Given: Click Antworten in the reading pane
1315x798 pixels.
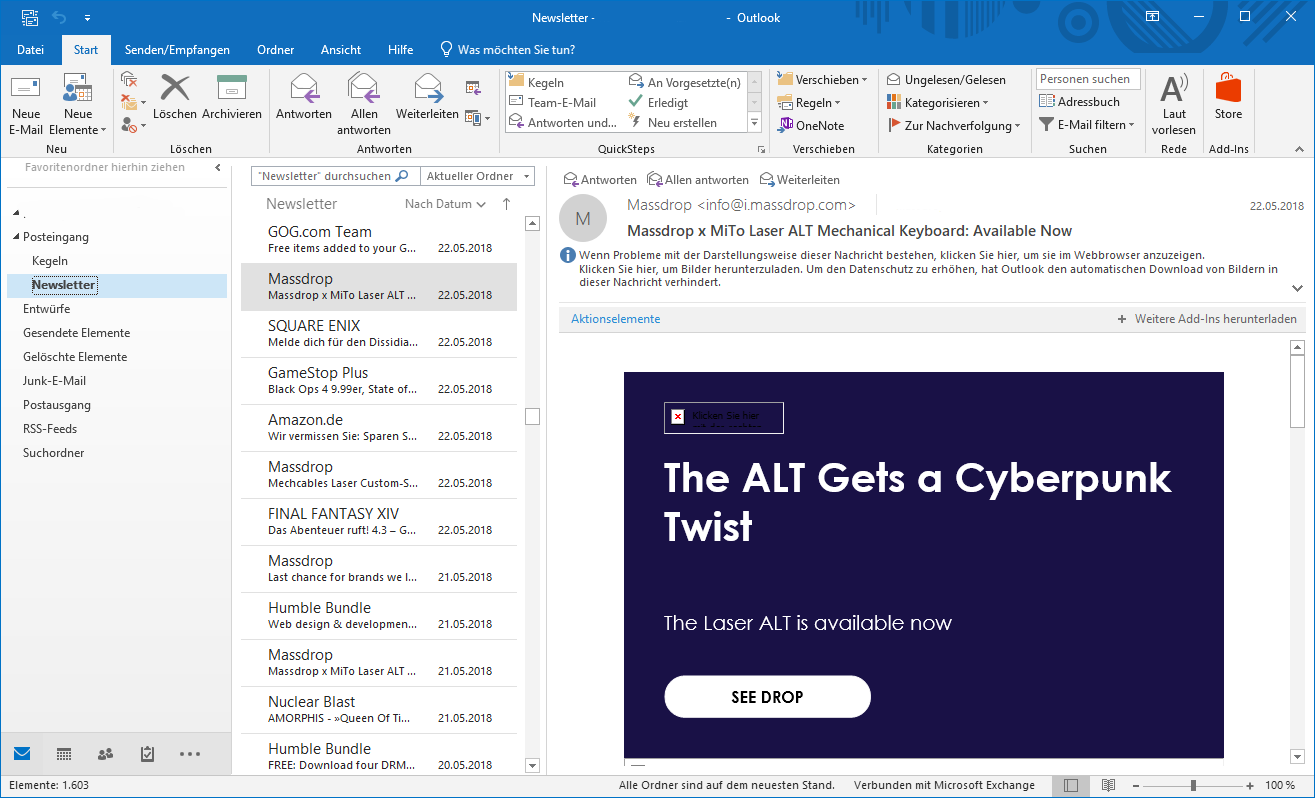Looking at the screenshot, I should pos(600,180).
